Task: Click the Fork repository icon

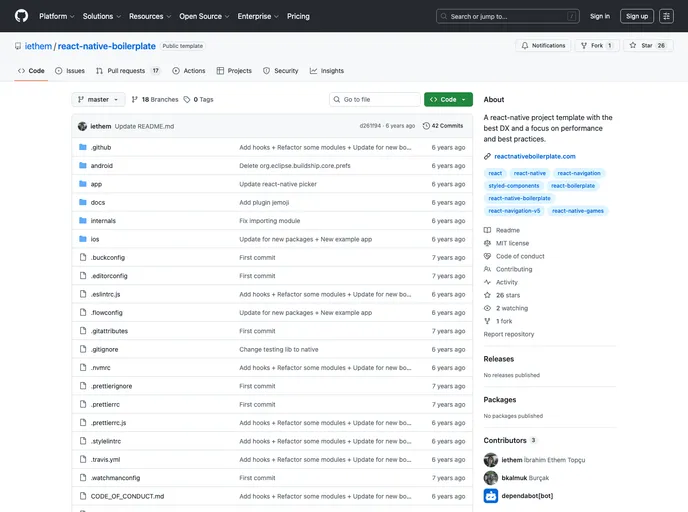Action: 584,45
